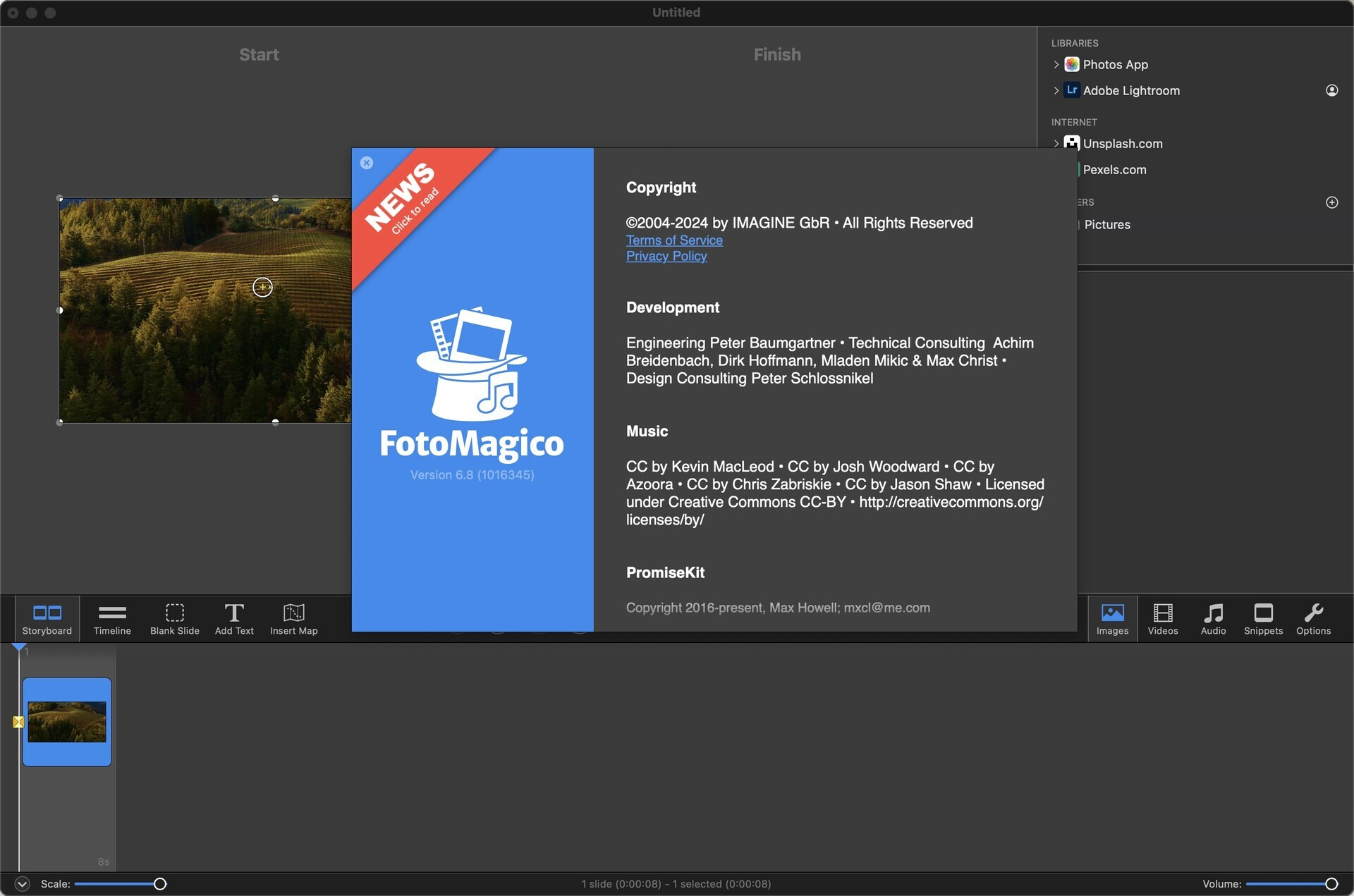
Task: Close the About FotoMagico dialog
Action: pos(367,163)
